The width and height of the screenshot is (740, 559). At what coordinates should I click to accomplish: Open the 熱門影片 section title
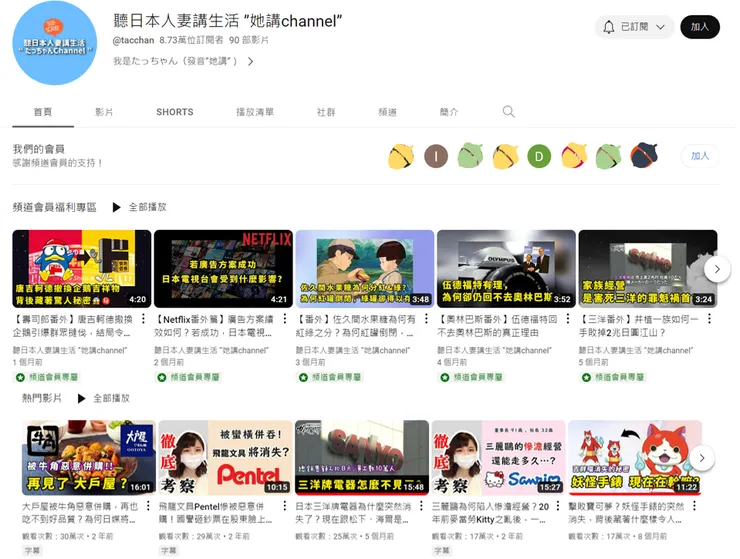click(x=42, y=398)
